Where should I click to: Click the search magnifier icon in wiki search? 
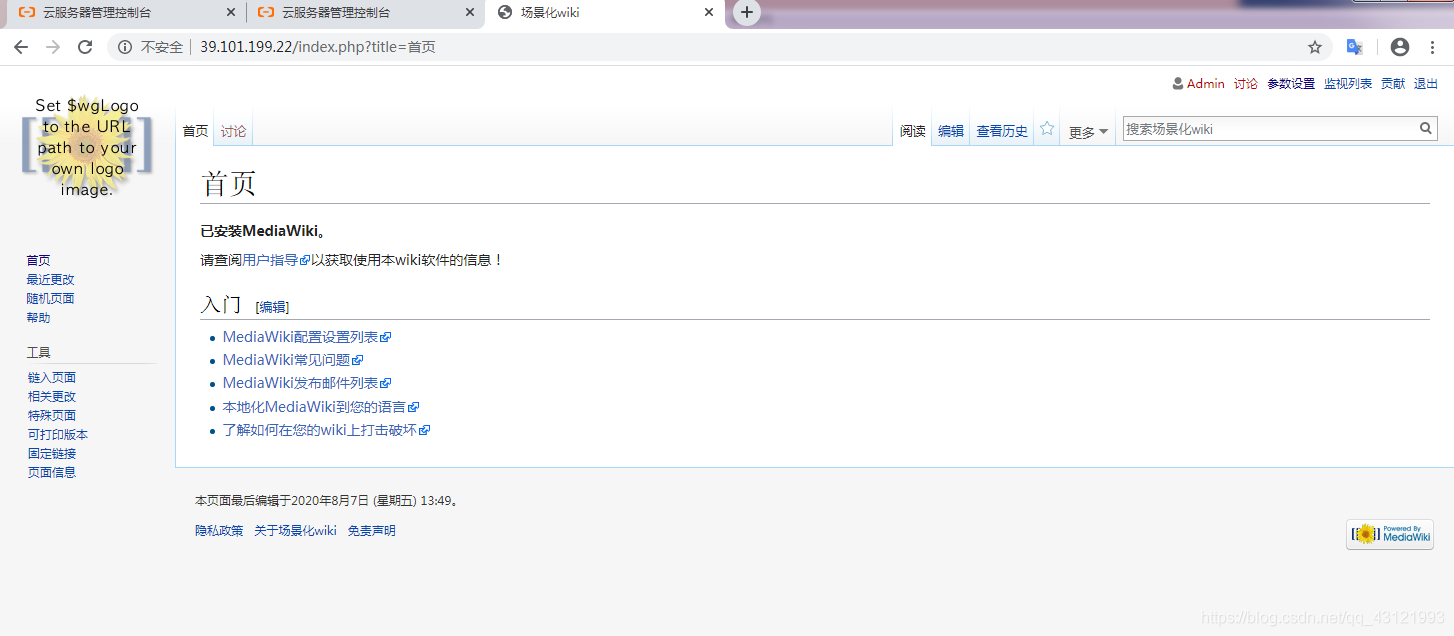click(1427, 129)
